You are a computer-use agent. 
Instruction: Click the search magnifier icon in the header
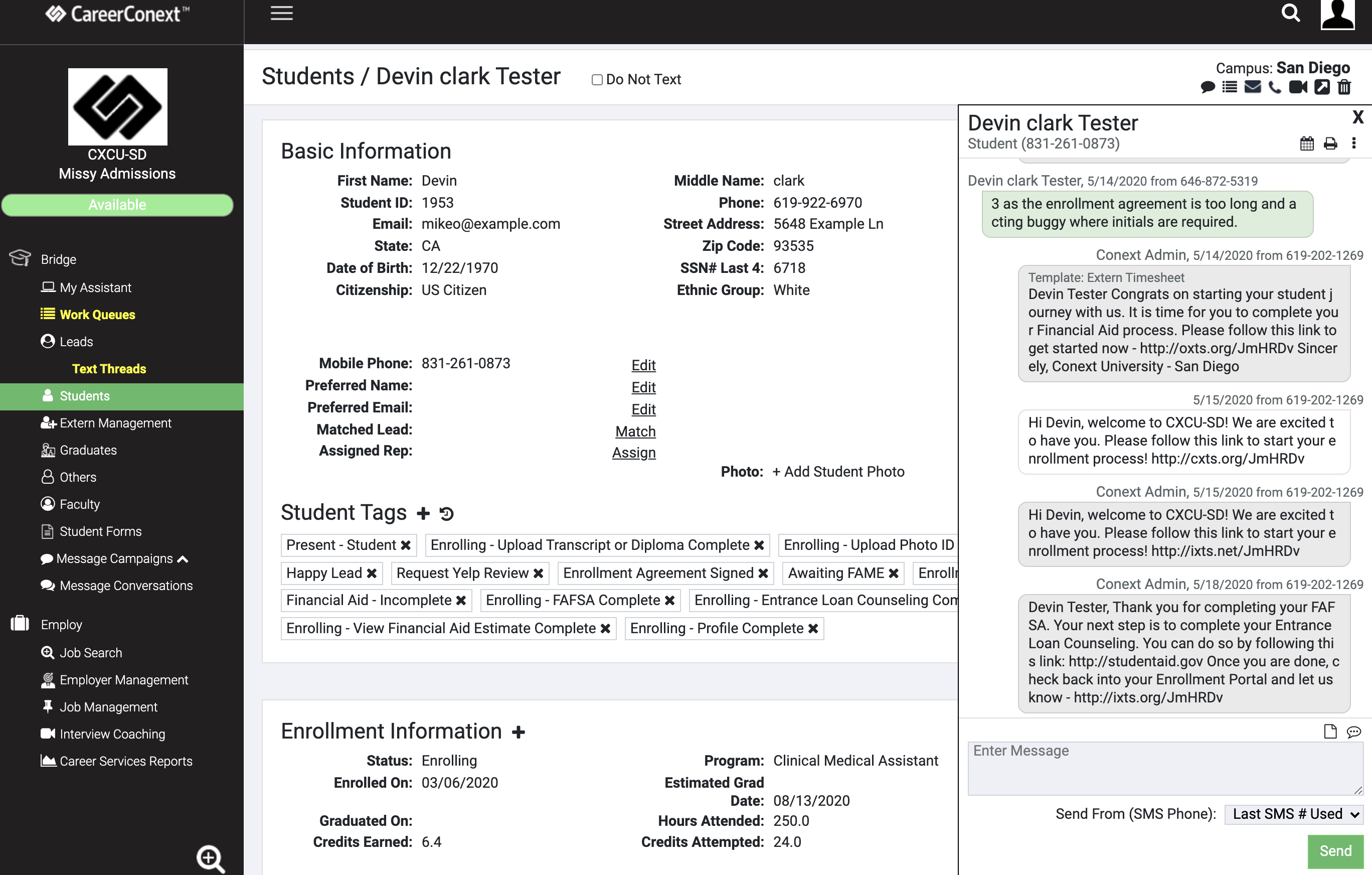pyautogui.click(x=1291, y=13)
